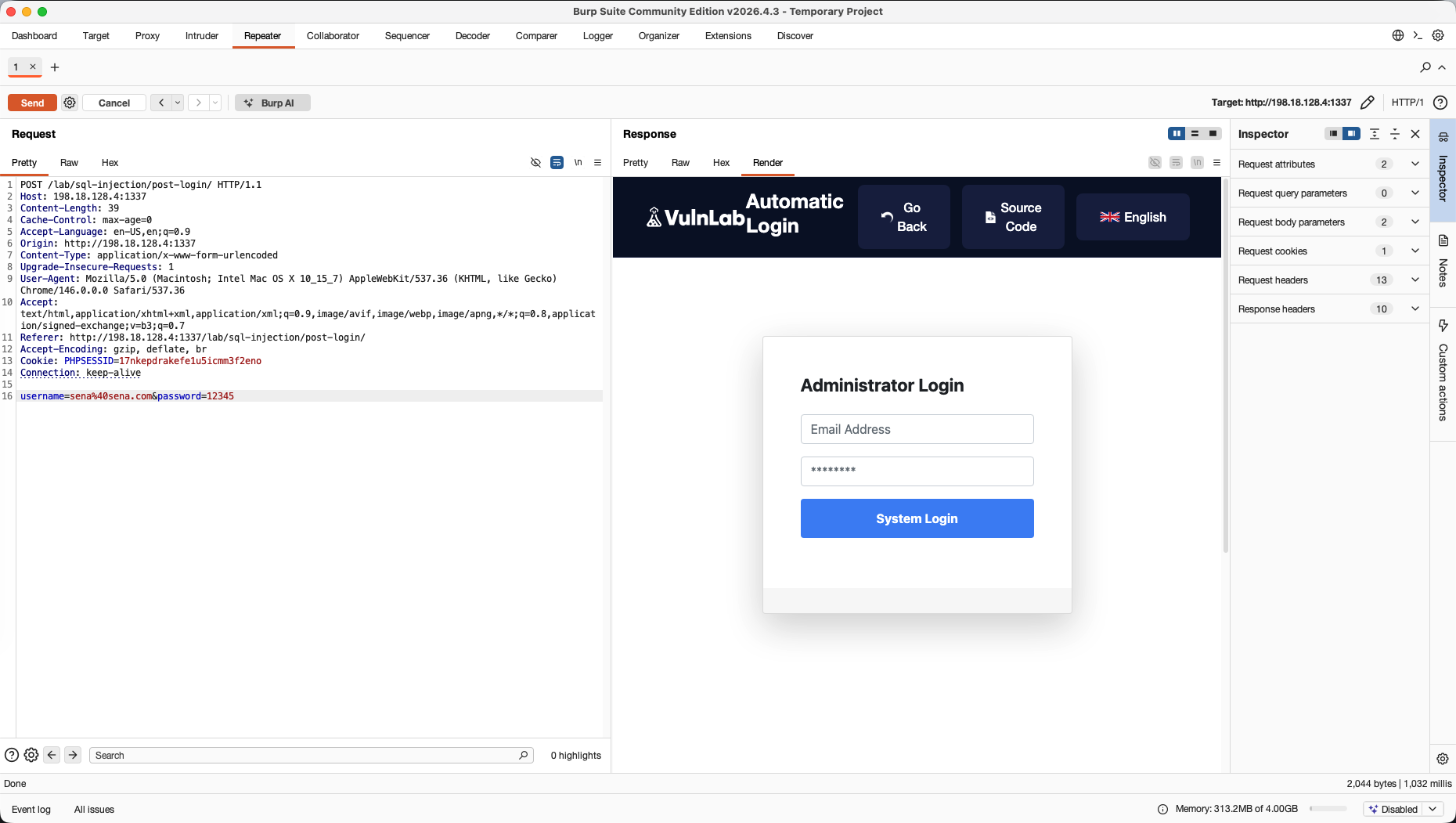
Task: Click the orange Send button
Action: tap(32, 103)
